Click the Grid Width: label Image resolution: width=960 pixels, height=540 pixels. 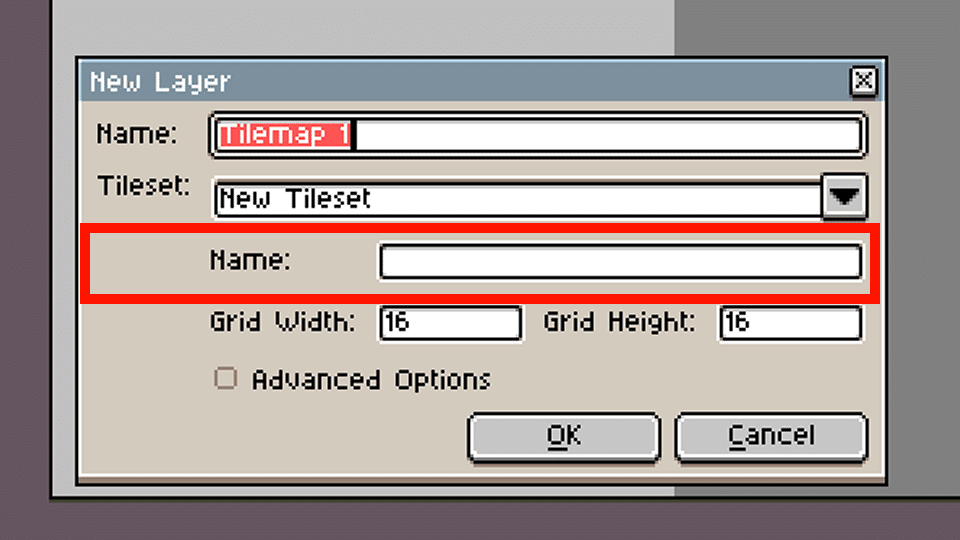(x=282, y=321)
